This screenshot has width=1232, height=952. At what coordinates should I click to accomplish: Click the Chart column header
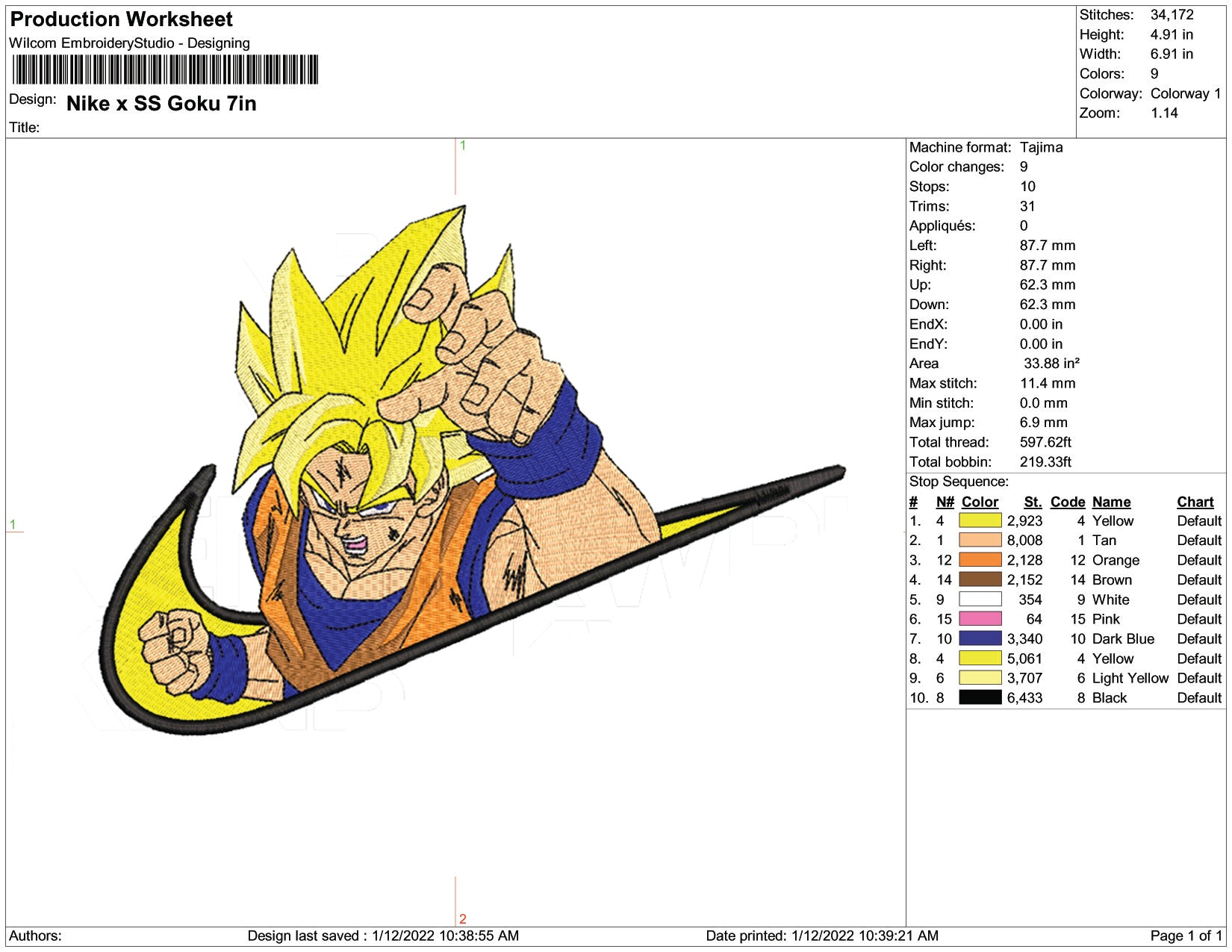[1195, 502]
